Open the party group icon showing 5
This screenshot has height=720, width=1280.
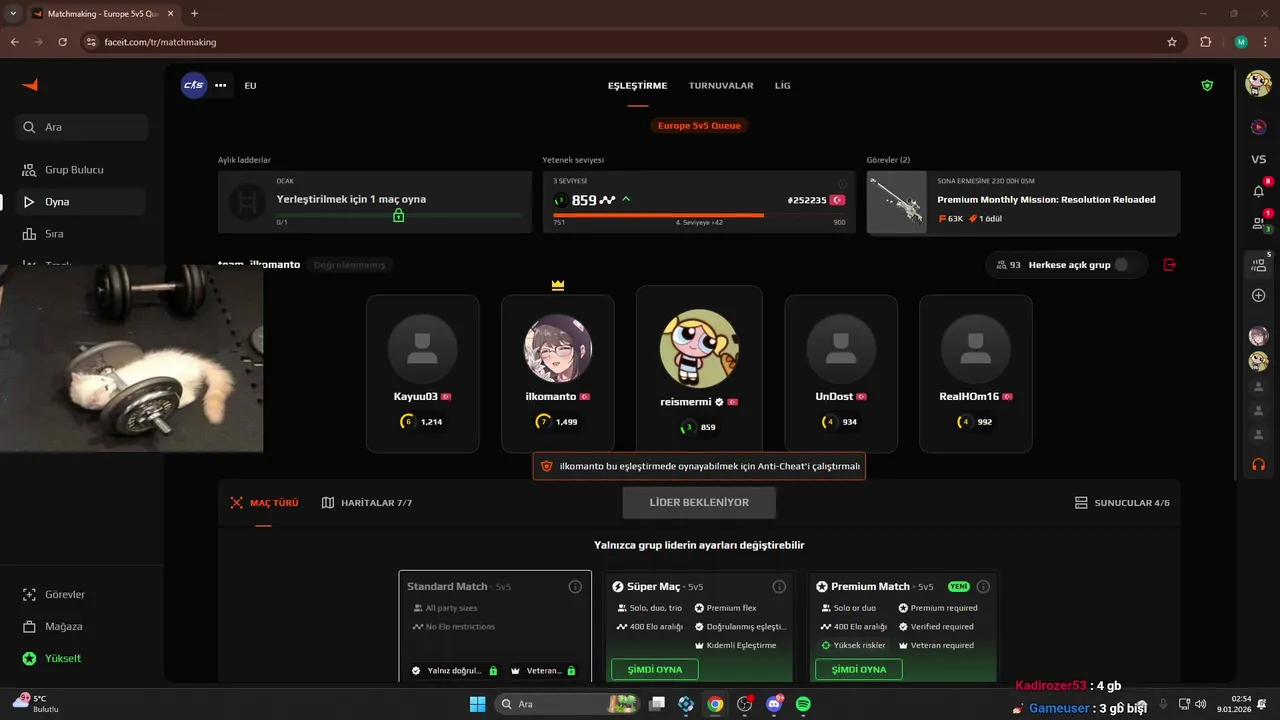(x=1258, y=265)
